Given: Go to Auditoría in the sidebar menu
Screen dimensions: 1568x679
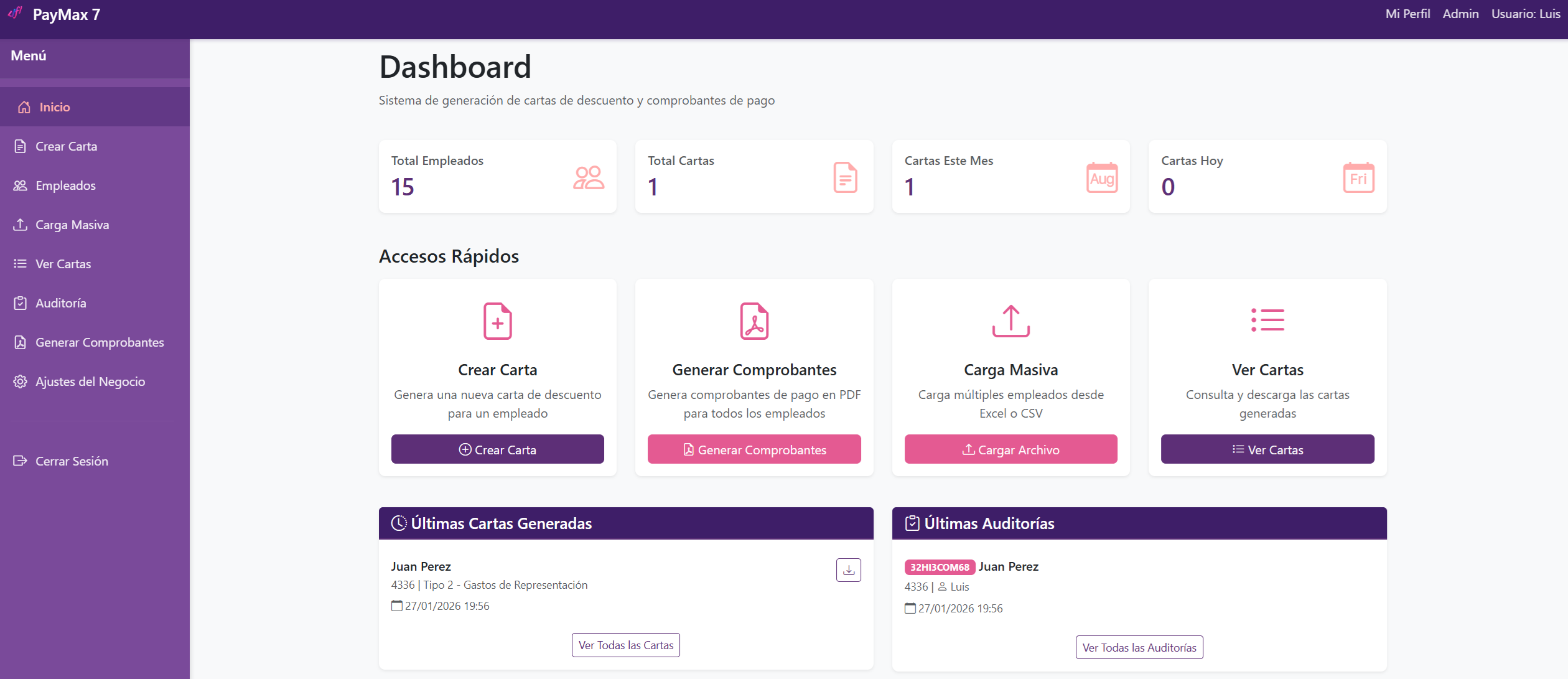Looking at the screenshot, I should (x=60, y=303).
